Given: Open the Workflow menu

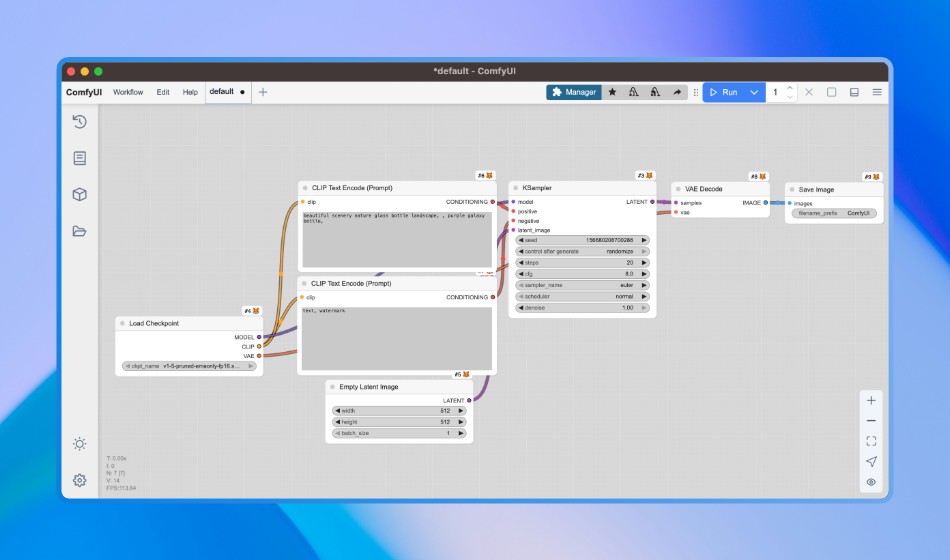Looking at the screenshot, I should (128, 92).
